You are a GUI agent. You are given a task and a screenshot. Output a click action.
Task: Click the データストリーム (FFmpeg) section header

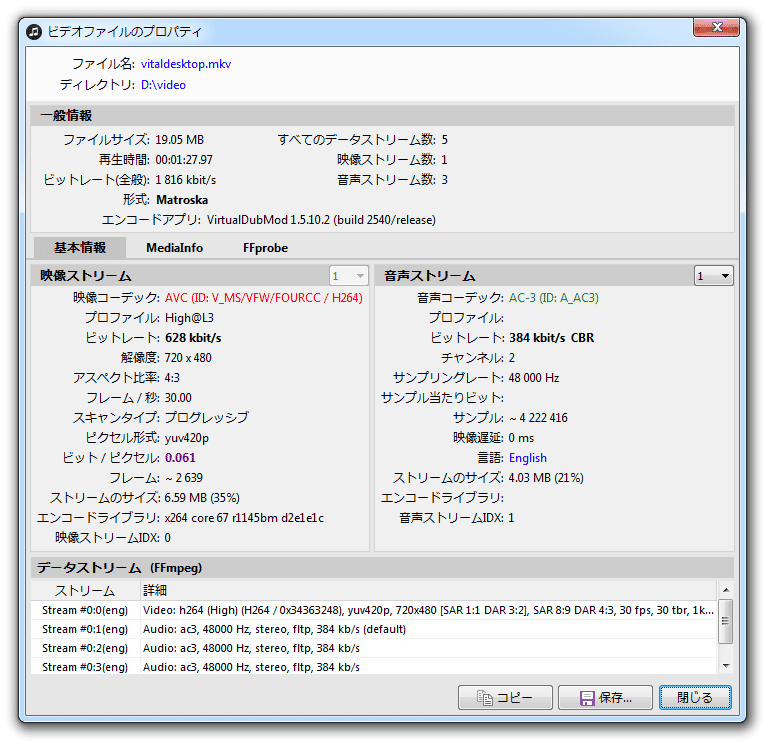(x=382, y=568)
